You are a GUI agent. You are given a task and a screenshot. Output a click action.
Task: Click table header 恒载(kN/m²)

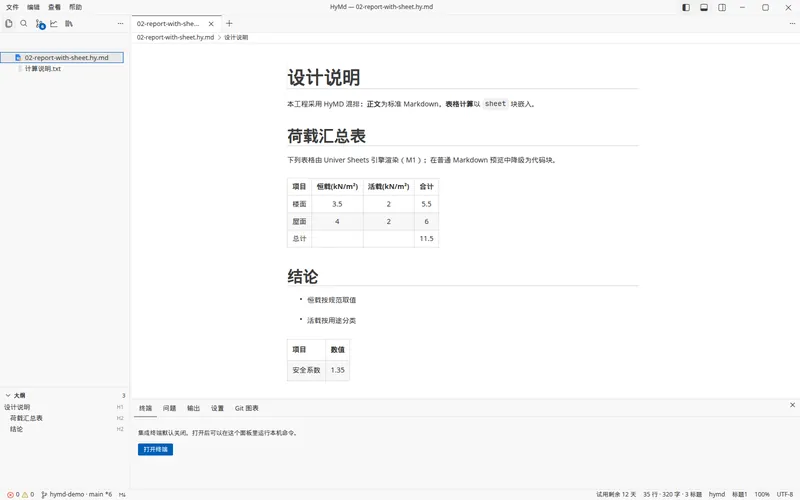[337, 187]
